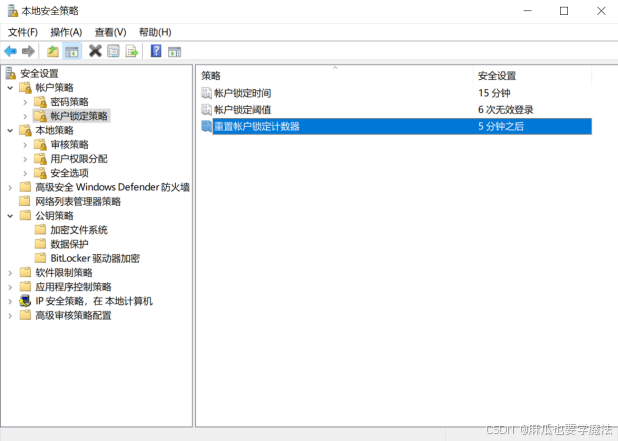Viewport: 618px width, 441px height.
Task: Toggle the show/hide console tree icon
Action: (x=72, y=51)
